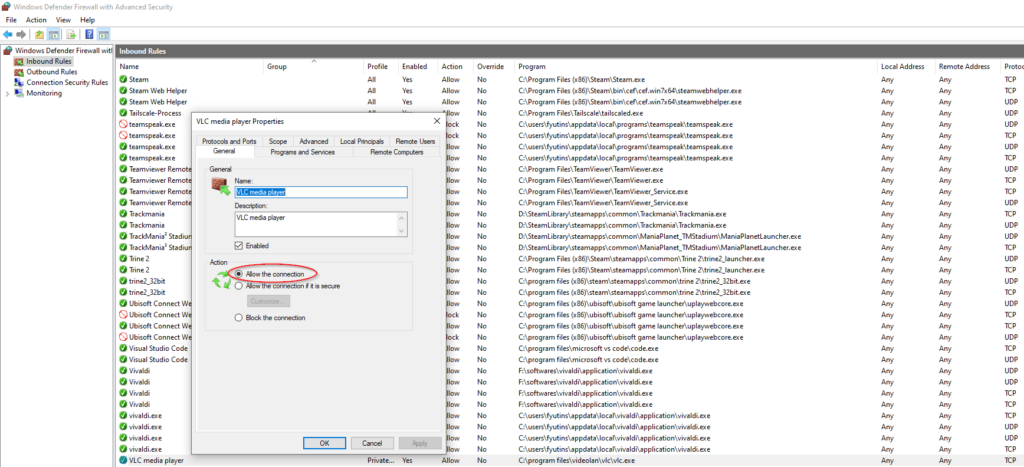Click the Forward arrow toolbar icon

(21, 34)
